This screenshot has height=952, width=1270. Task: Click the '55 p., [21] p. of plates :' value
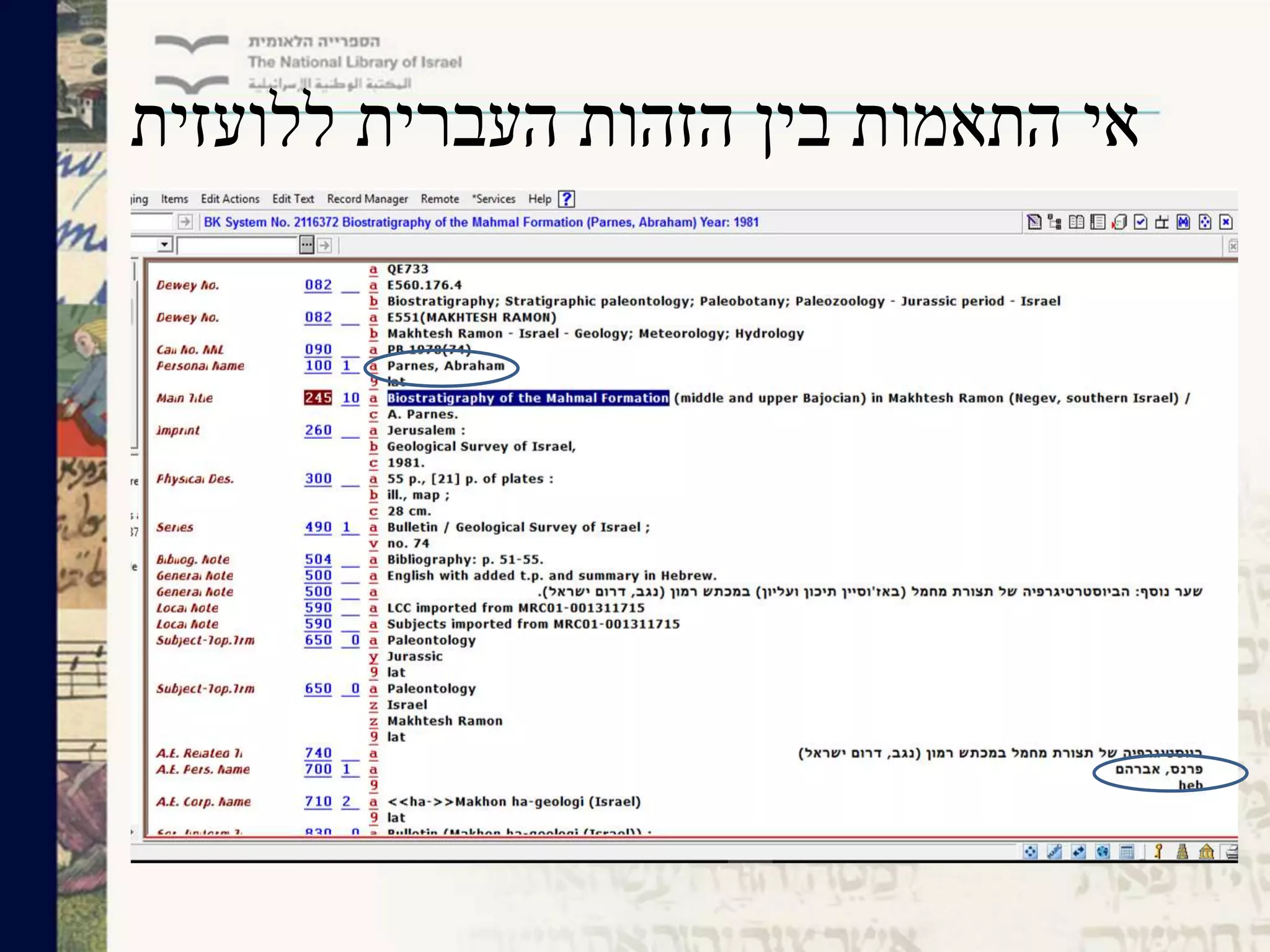tap(470, 478)
